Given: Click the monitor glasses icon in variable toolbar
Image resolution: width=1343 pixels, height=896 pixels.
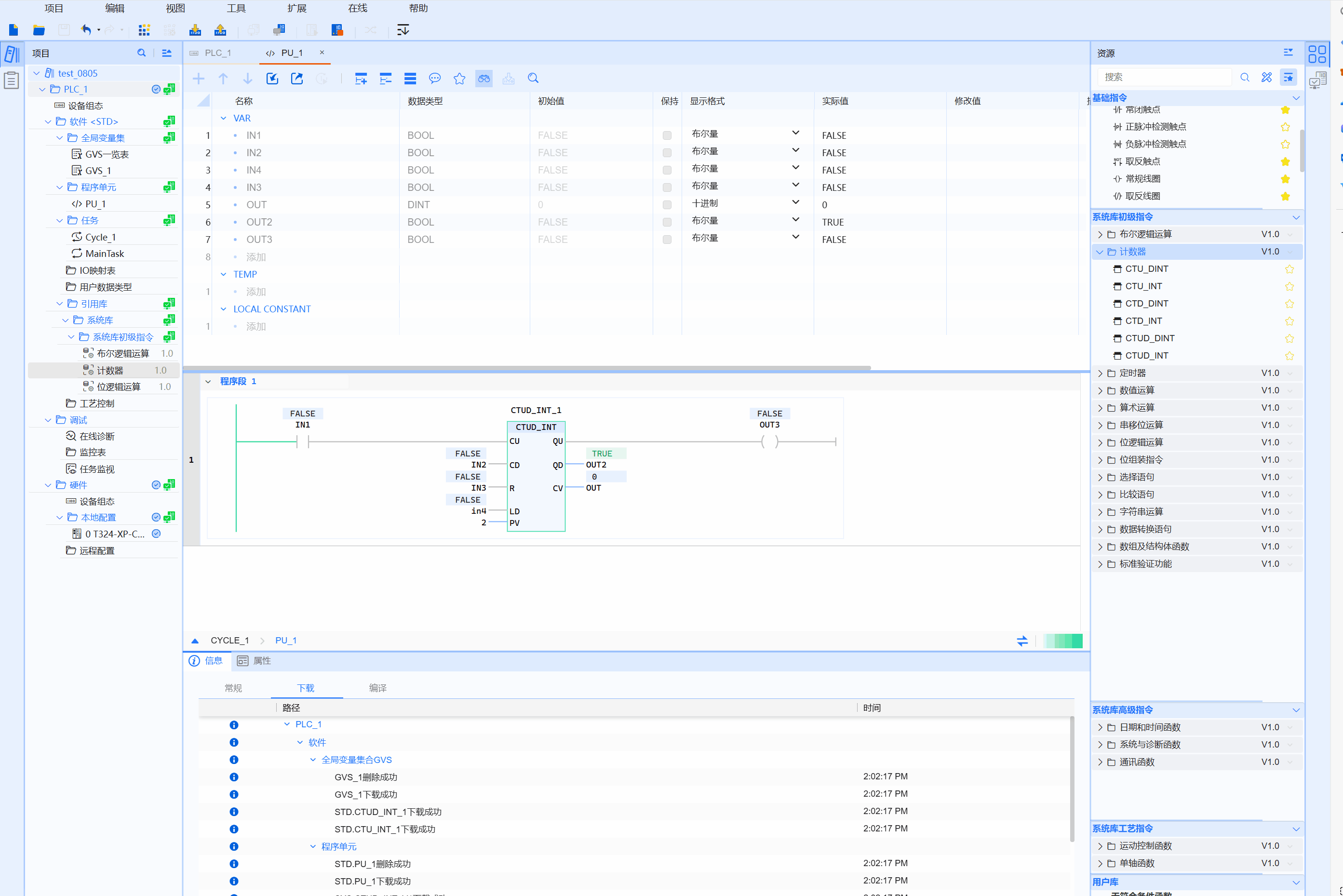Looking at the screenshot, I should 483,79.
